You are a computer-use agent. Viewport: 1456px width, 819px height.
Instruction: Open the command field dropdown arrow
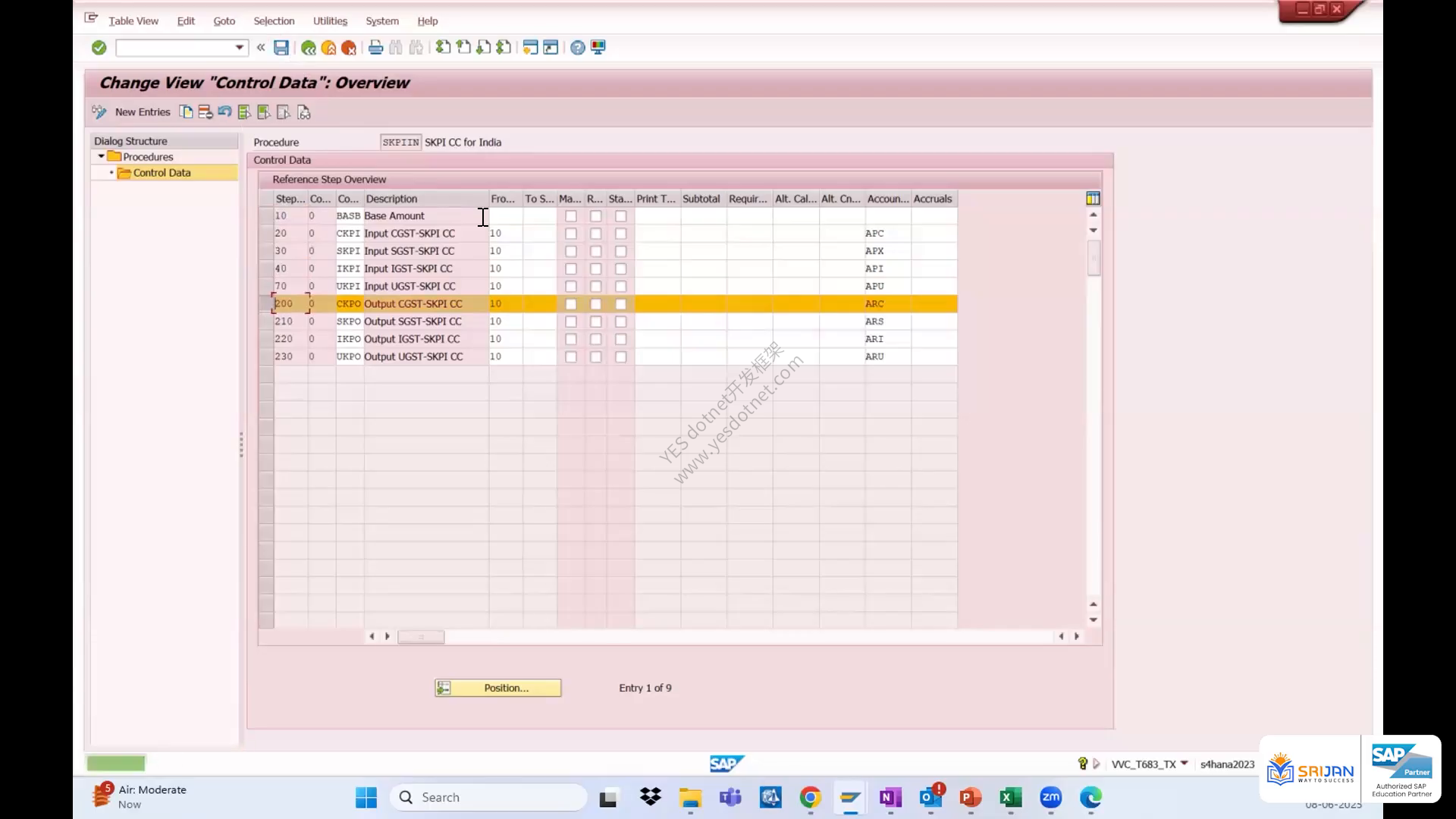click(239, 48)
